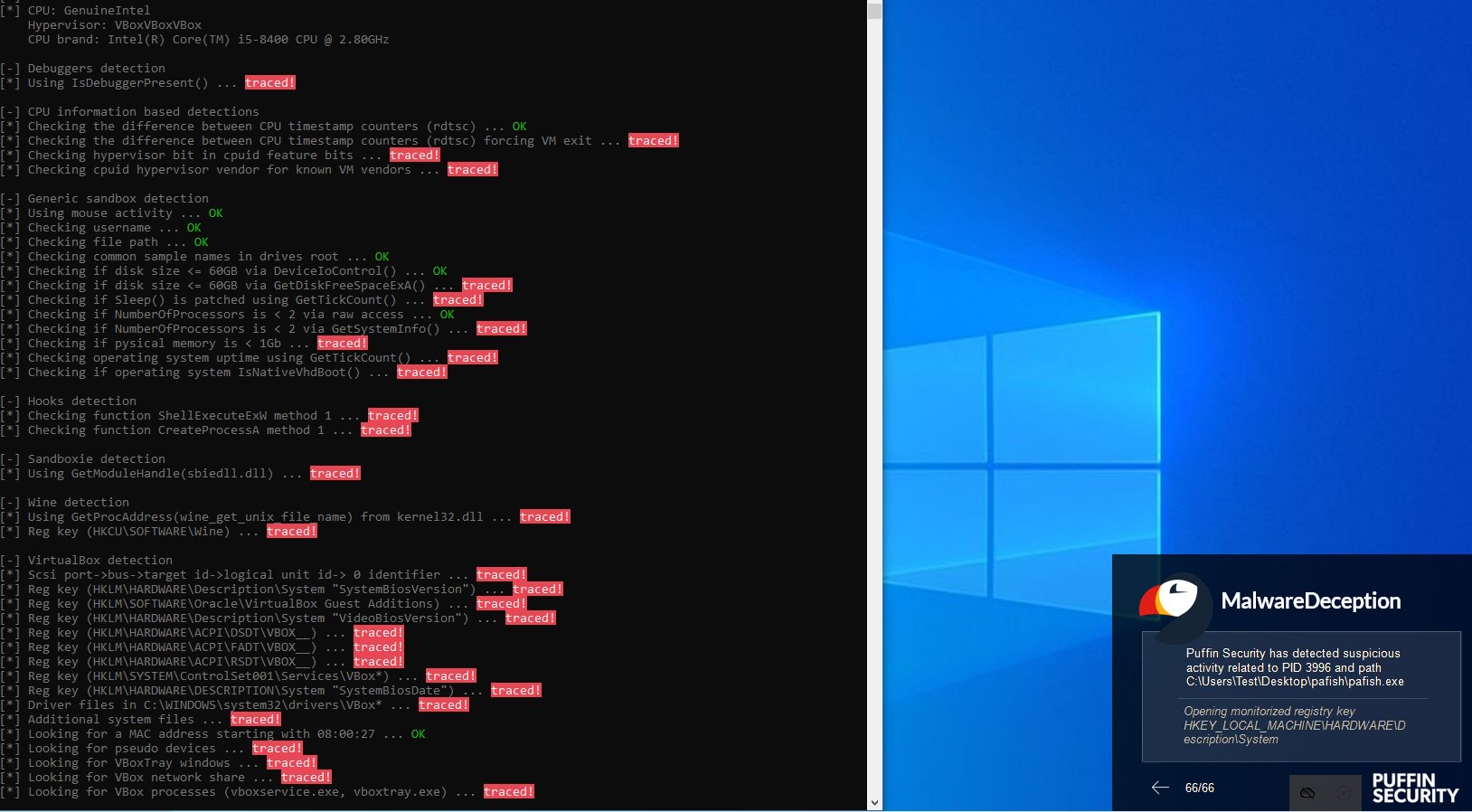
Task: Click the Reg key line for "VideoBiosVersion"
Action: [x=278, y=618]
